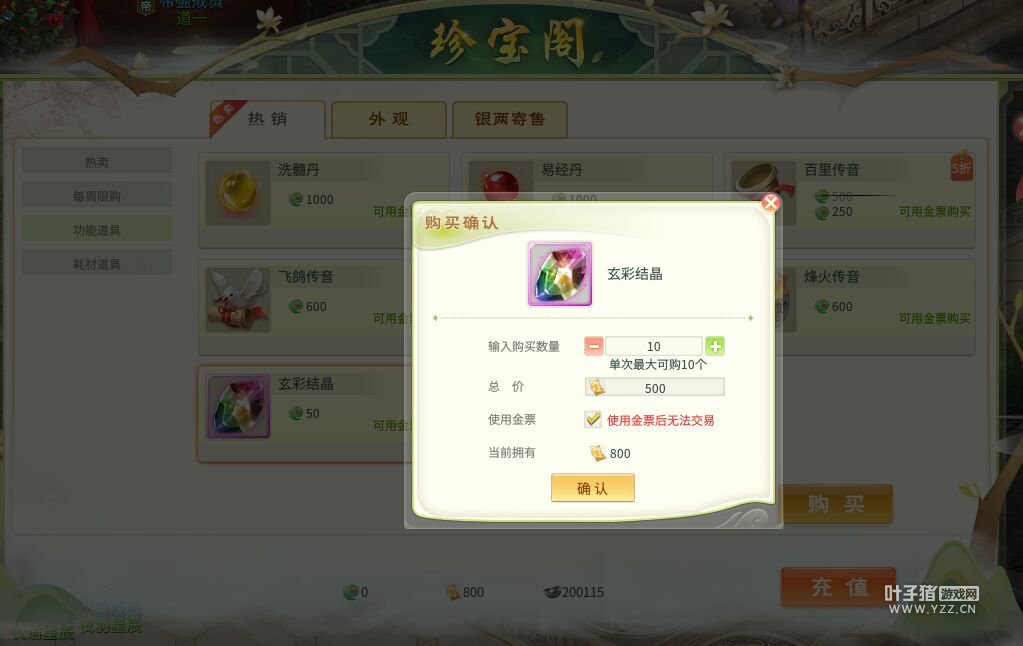The image size is (1023, 646).
Task: Confirm purchase with 确认 button
Action: point(592,488)
